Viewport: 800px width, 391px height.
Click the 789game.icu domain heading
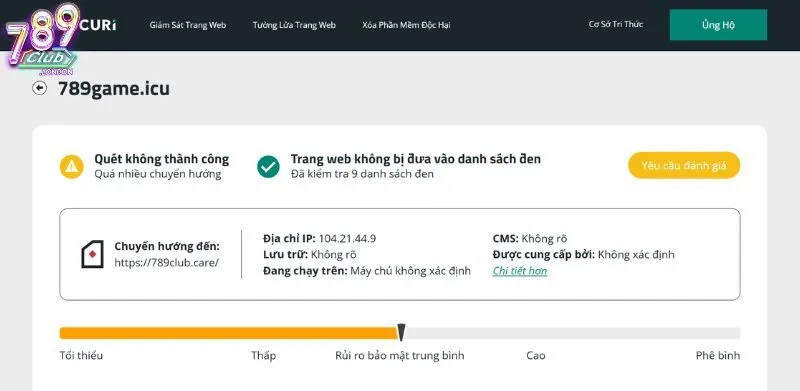coord(114,89)
